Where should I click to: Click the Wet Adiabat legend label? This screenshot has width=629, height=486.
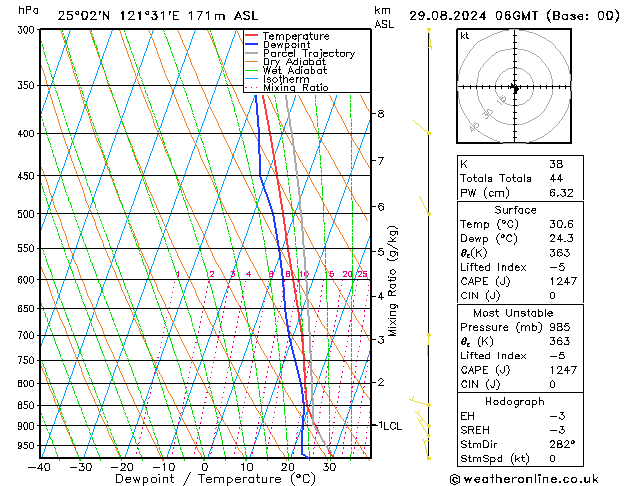tap(295, 70)
